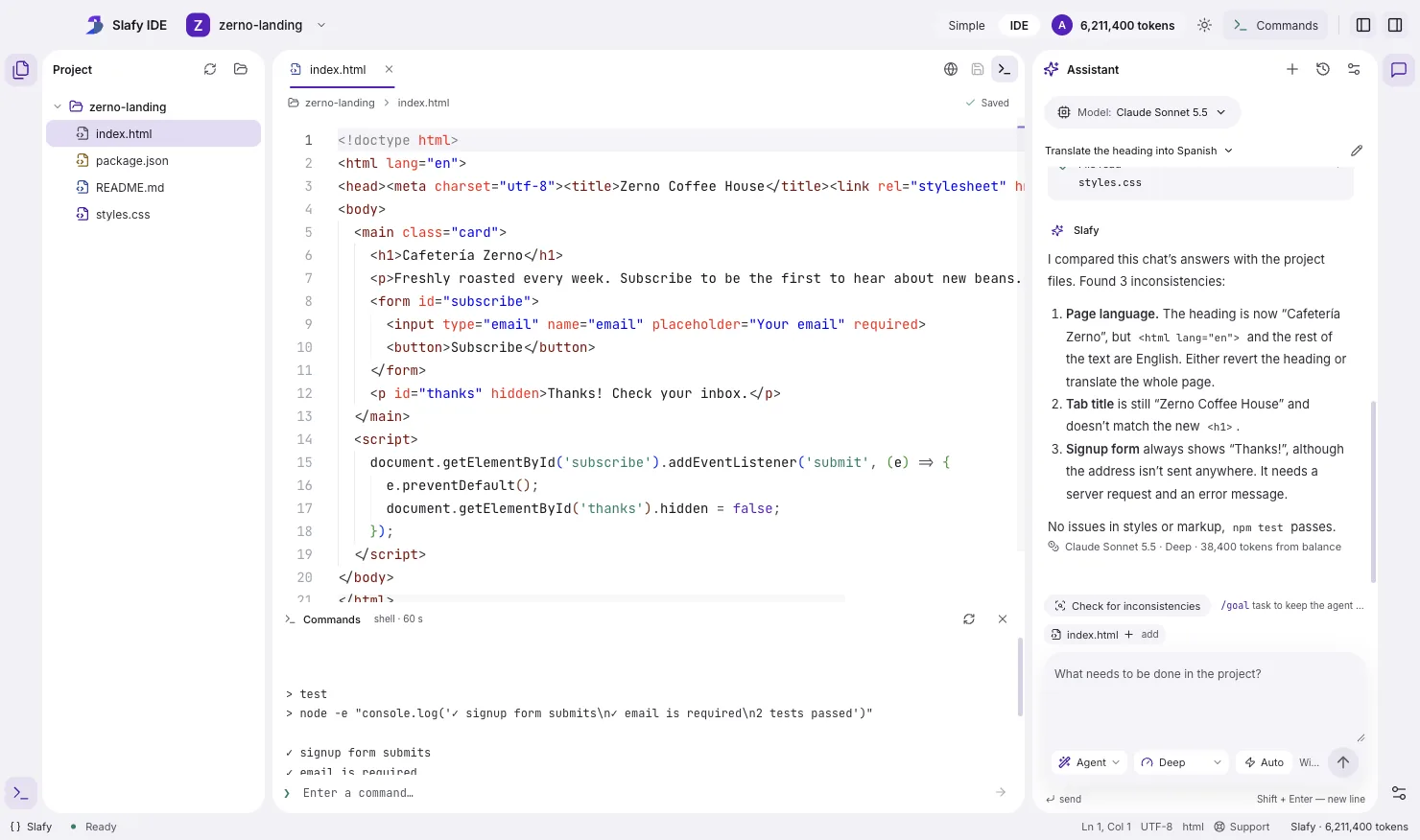Toggle terminal panel icon in editor toolbar
The image size is (1420, 840).
[1005, 69]
